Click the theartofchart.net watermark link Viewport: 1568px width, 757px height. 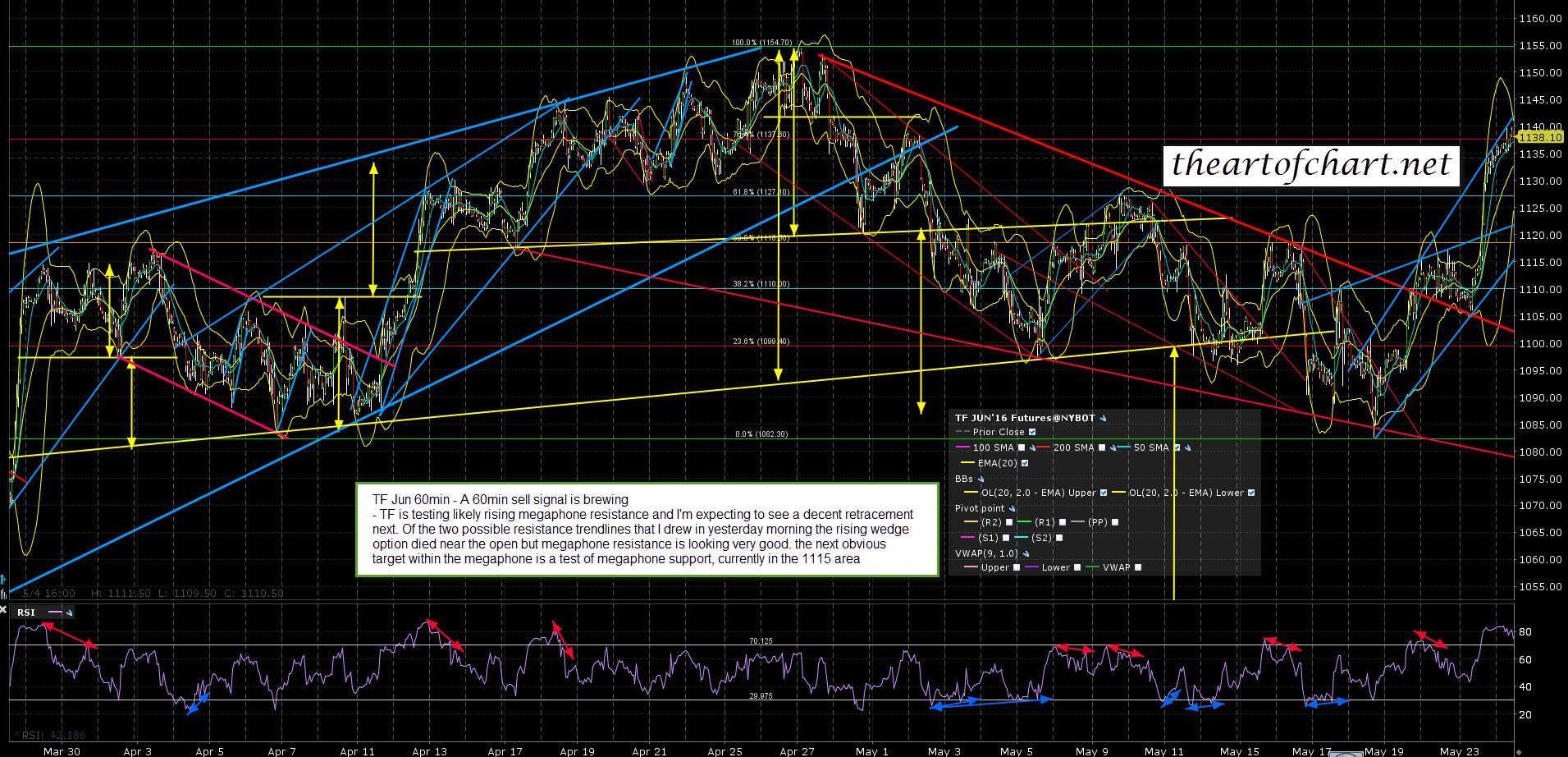1310,164
